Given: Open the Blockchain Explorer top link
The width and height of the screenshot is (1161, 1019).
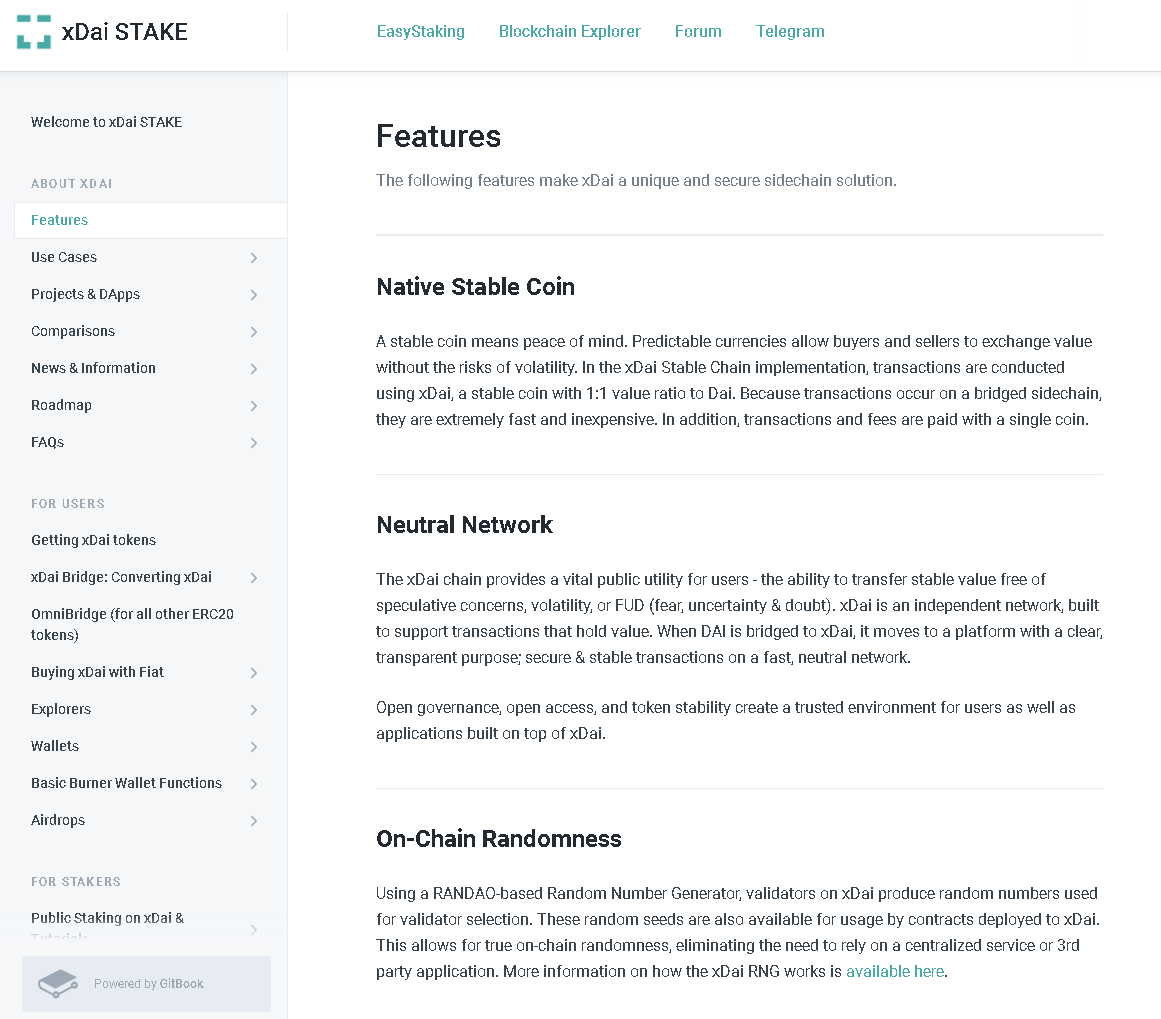Looking at the screenshot, I should [570, 31].
